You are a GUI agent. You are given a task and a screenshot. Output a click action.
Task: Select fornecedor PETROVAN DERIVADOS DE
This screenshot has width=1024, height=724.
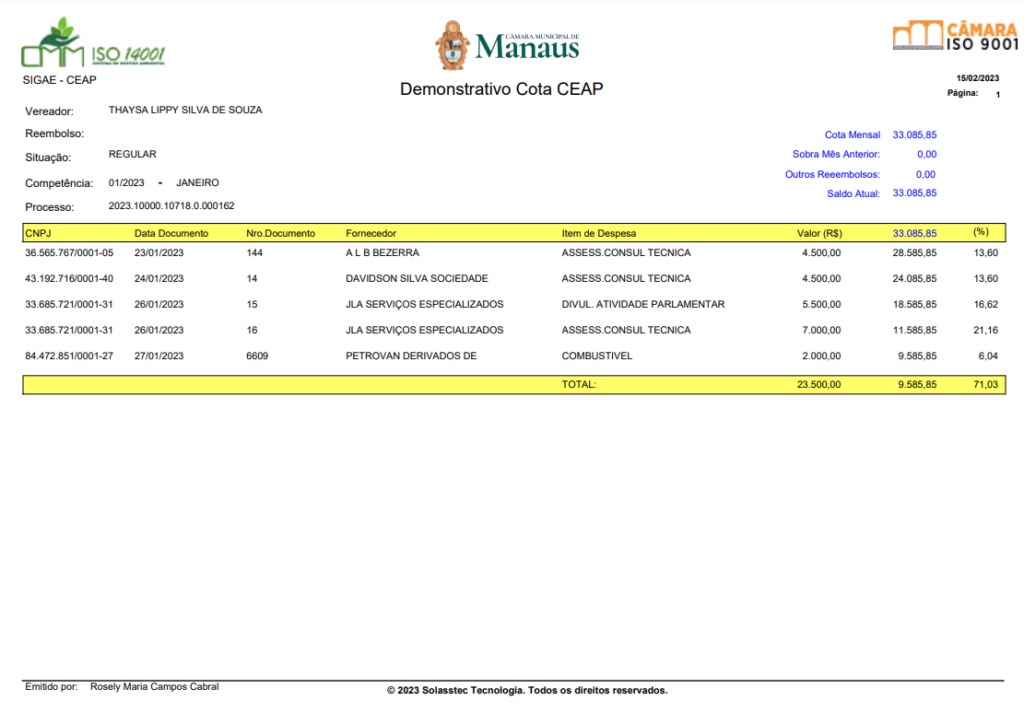coord(411,356)
